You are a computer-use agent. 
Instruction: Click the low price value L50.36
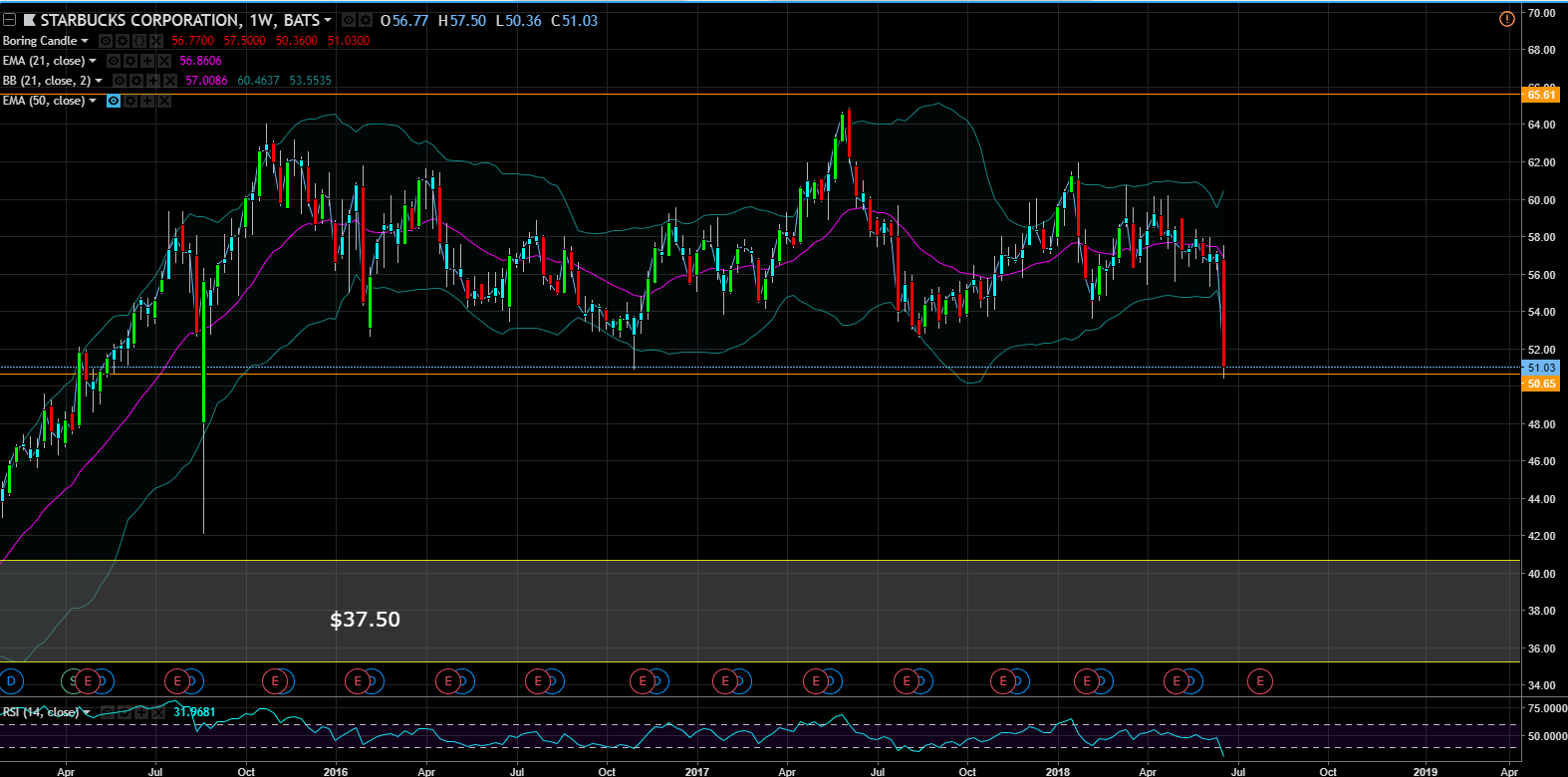[x=519, y=20]
